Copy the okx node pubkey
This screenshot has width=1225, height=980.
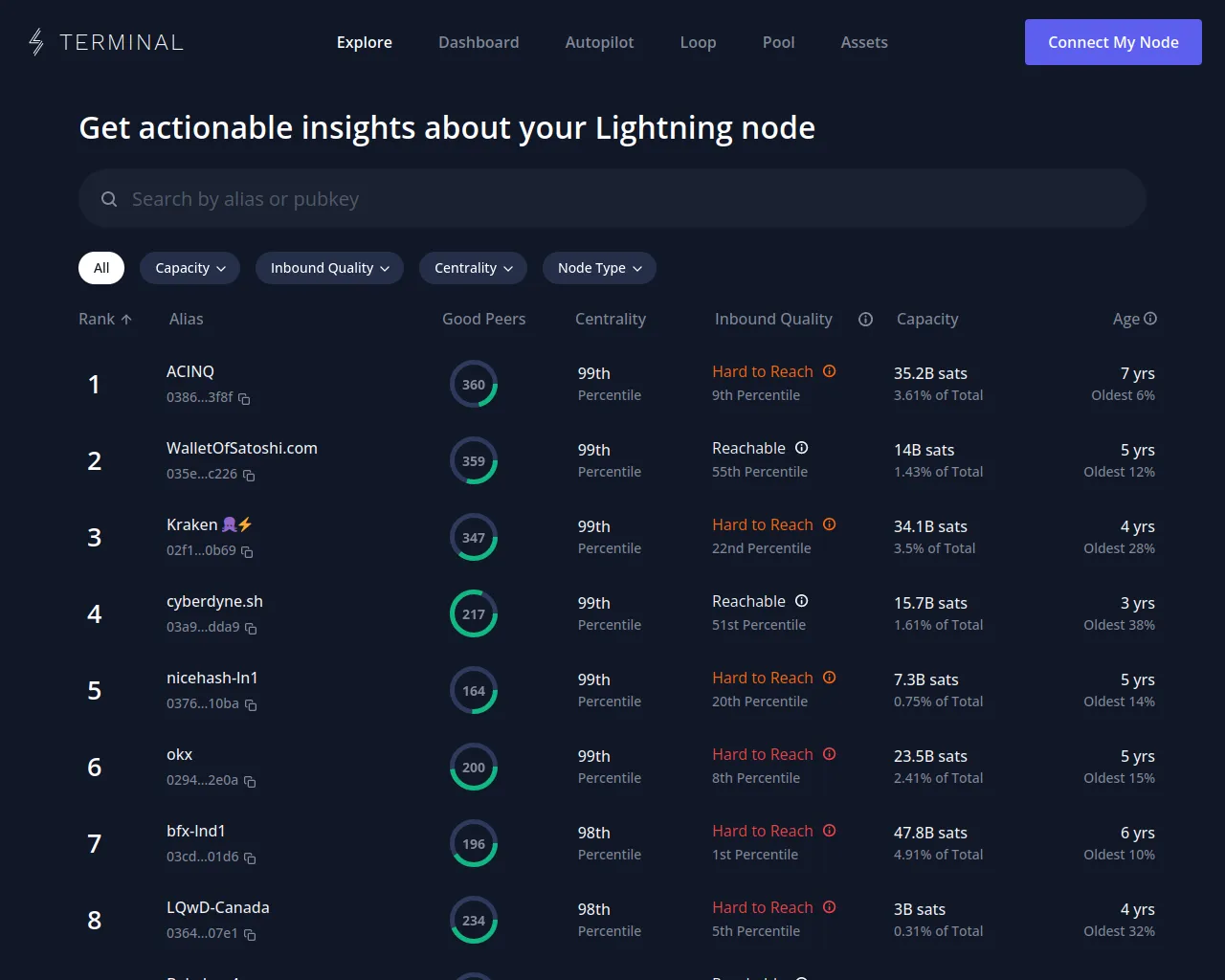[x=250, y=782]
